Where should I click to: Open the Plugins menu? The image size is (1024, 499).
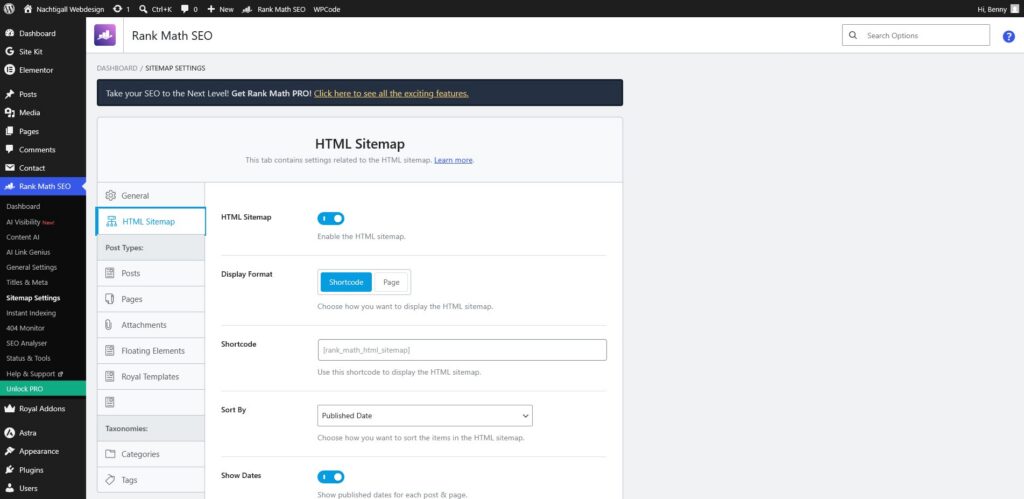pyautogui.click(x=42, y=470)
